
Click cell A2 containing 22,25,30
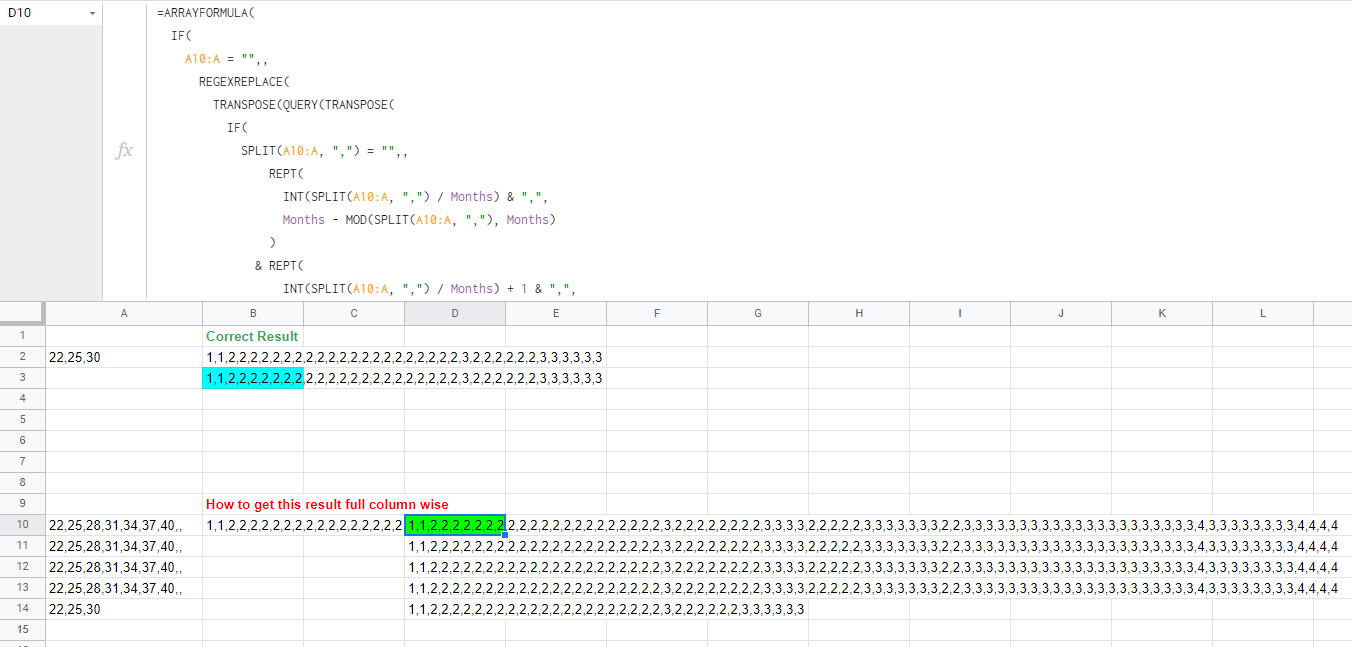click(124, 357)
